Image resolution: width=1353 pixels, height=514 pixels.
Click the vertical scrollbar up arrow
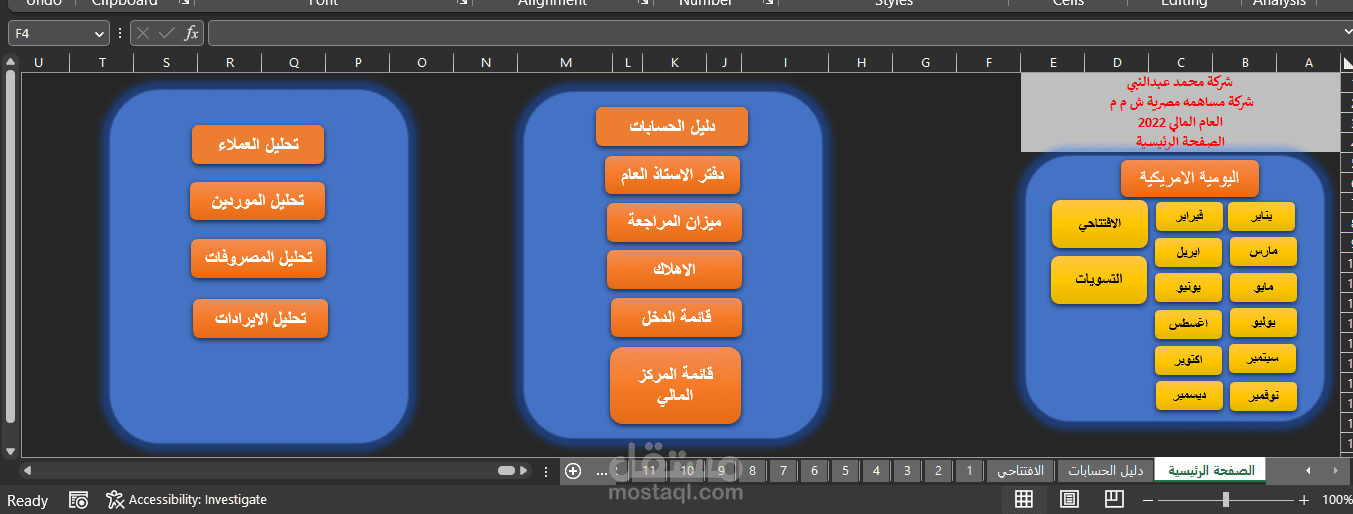10,63
